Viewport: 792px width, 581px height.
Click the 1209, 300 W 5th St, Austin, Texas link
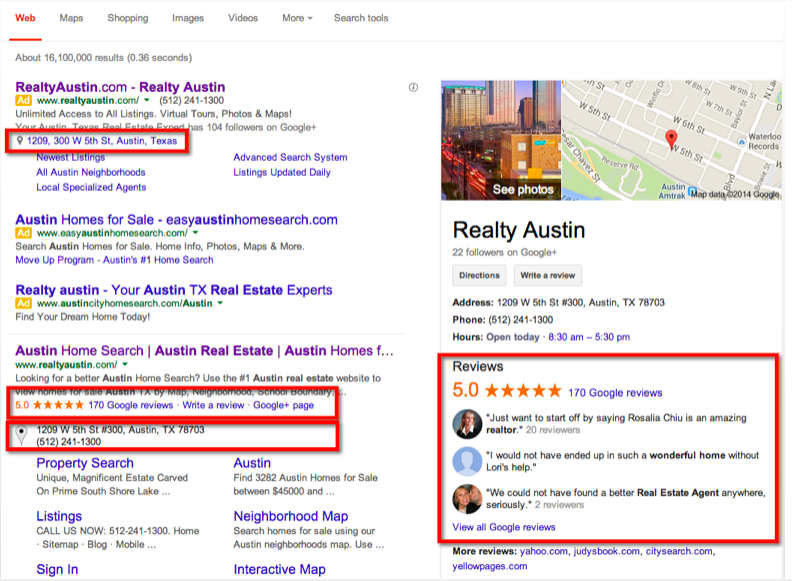coord(102,141)
